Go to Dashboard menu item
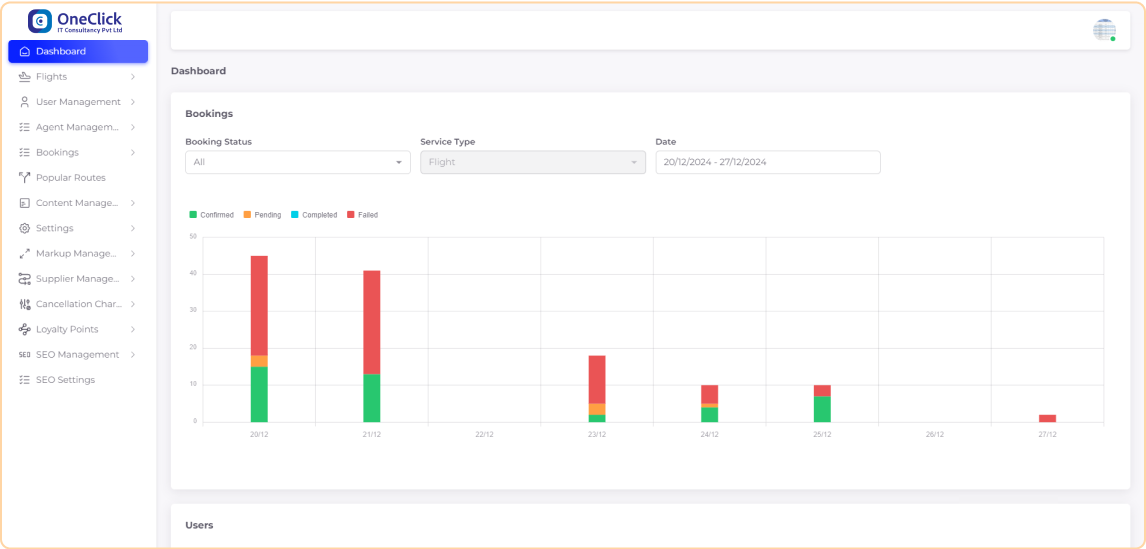The image size is (1146, 549). click(78, 52)
